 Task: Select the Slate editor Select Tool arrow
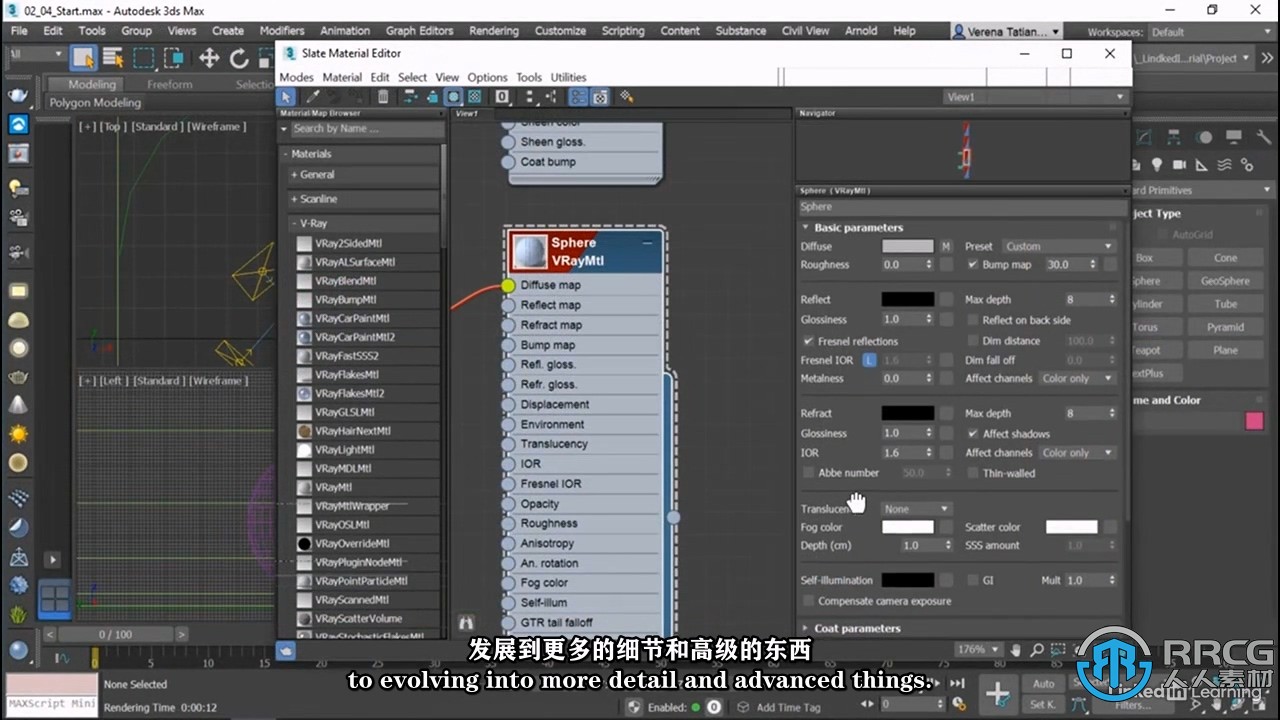pyautogui.click(x=286, y=97)
